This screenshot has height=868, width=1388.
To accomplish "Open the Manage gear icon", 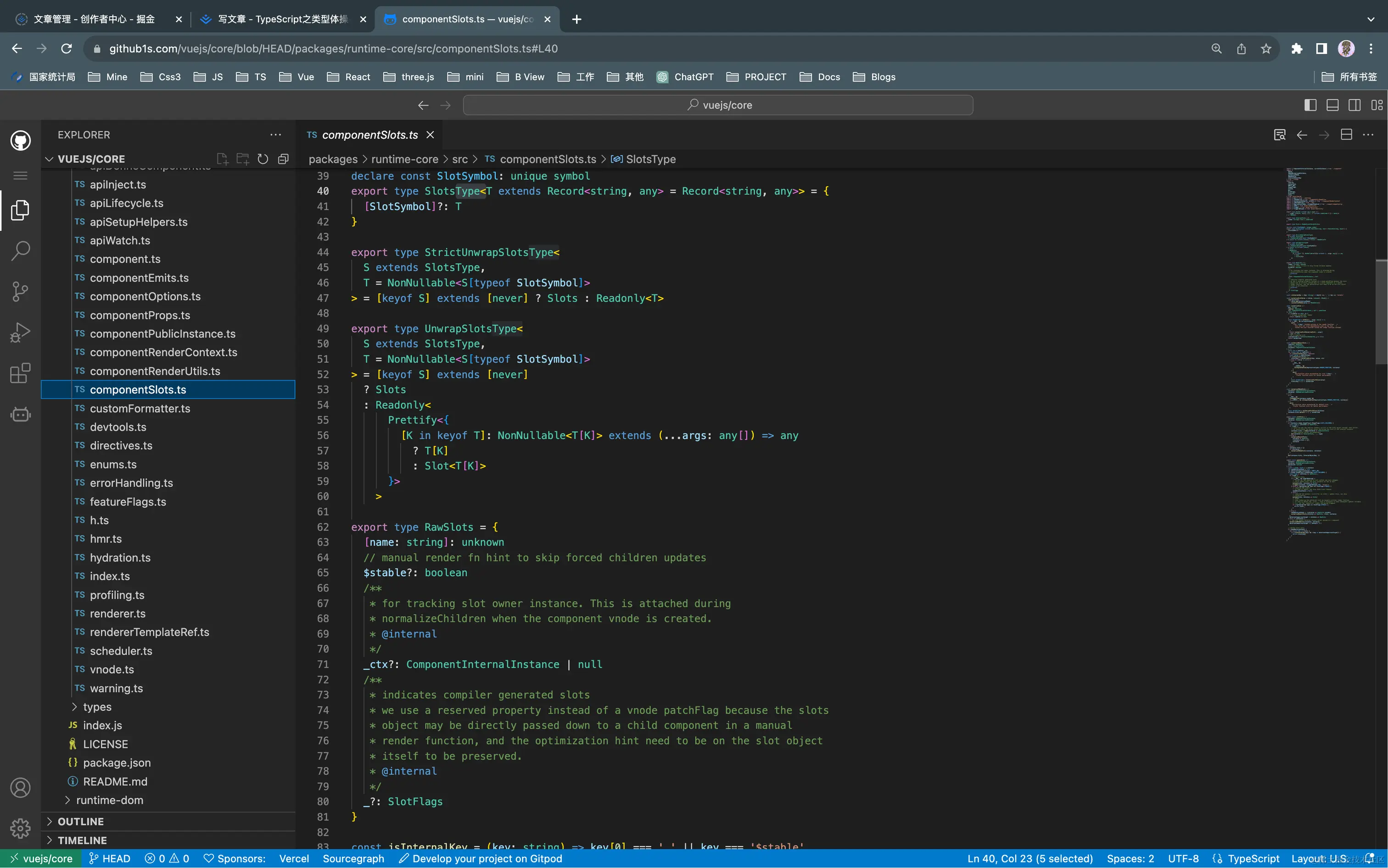I will click(x=20, y=829).
